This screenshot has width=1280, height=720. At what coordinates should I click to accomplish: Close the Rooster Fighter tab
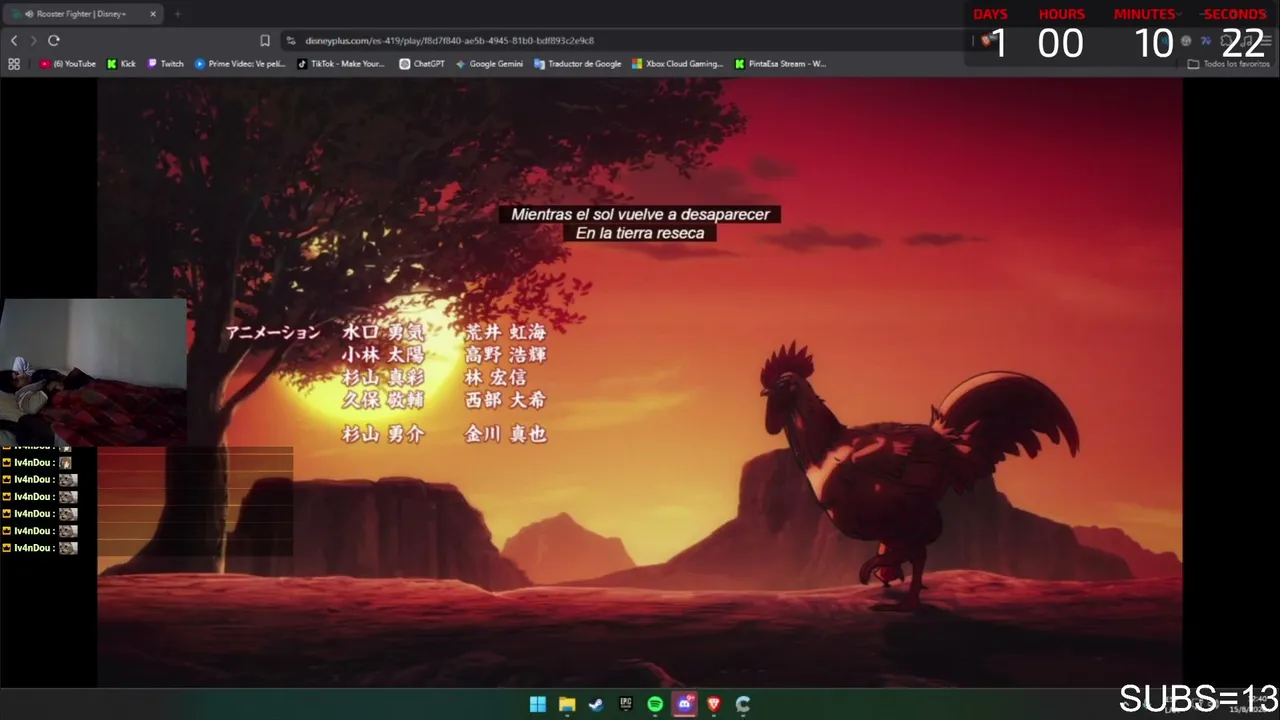pyautogui.click(x=153, y=14)
